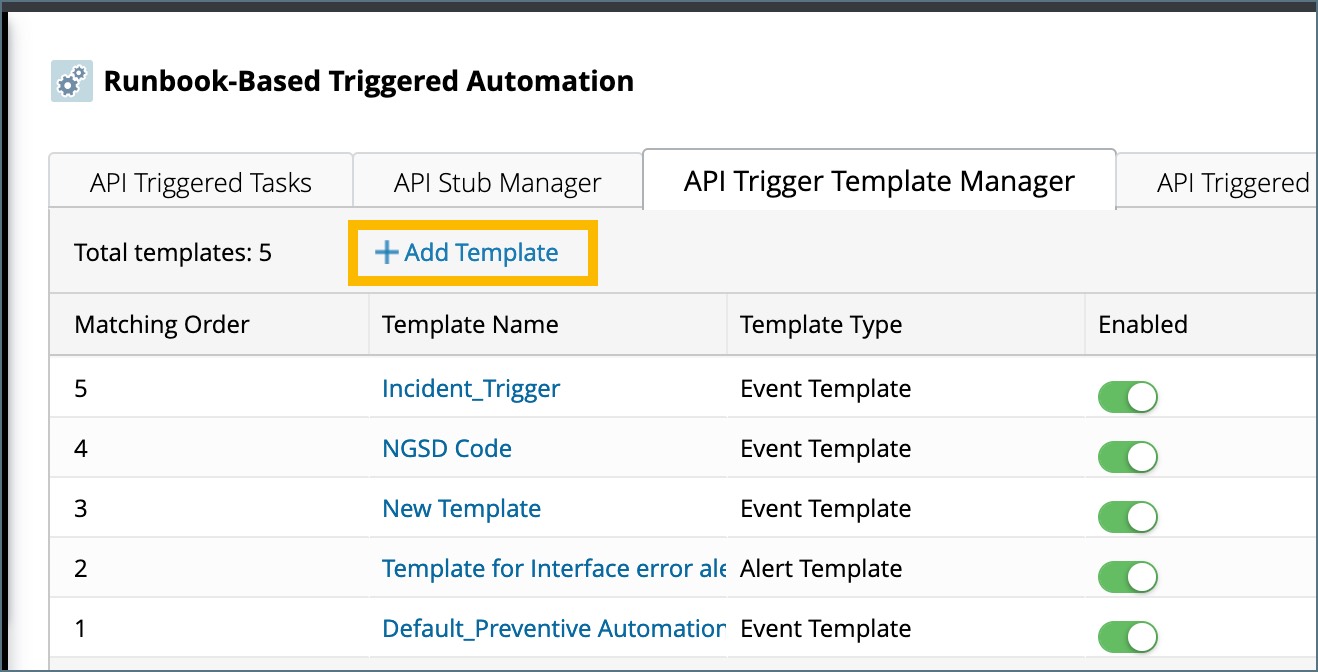This screenshot has height=672, width=1318.
Task: Sort by the Matching Order column header
Action: (161, 324)
